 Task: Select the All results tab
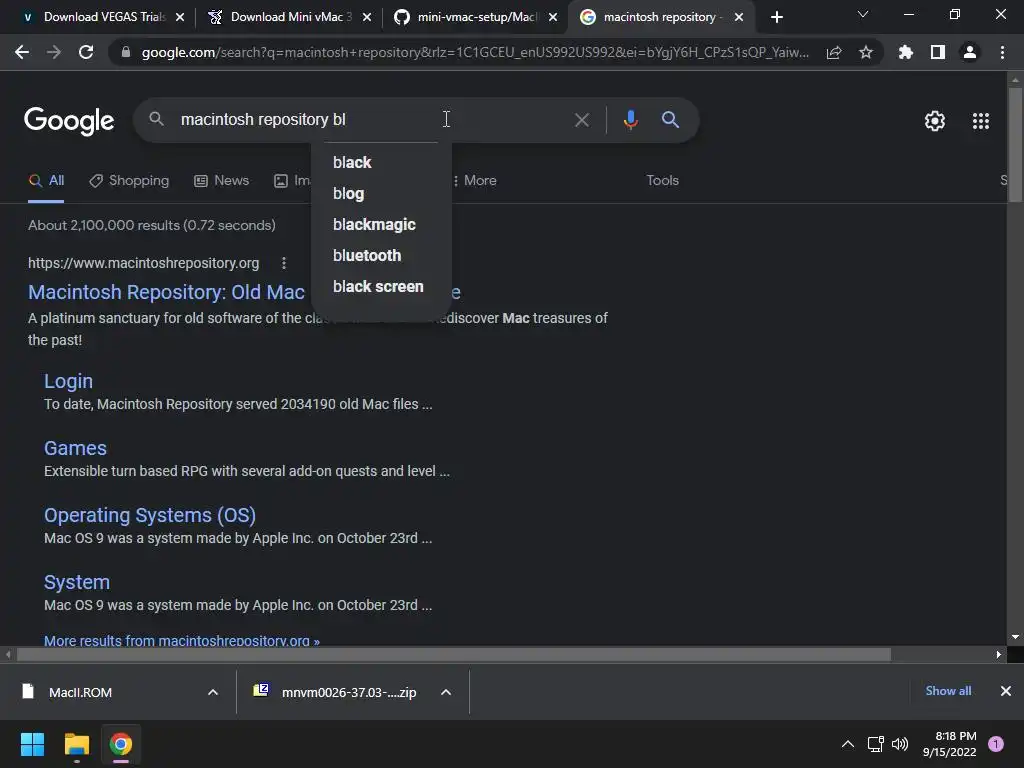click(x=46, y=181)
